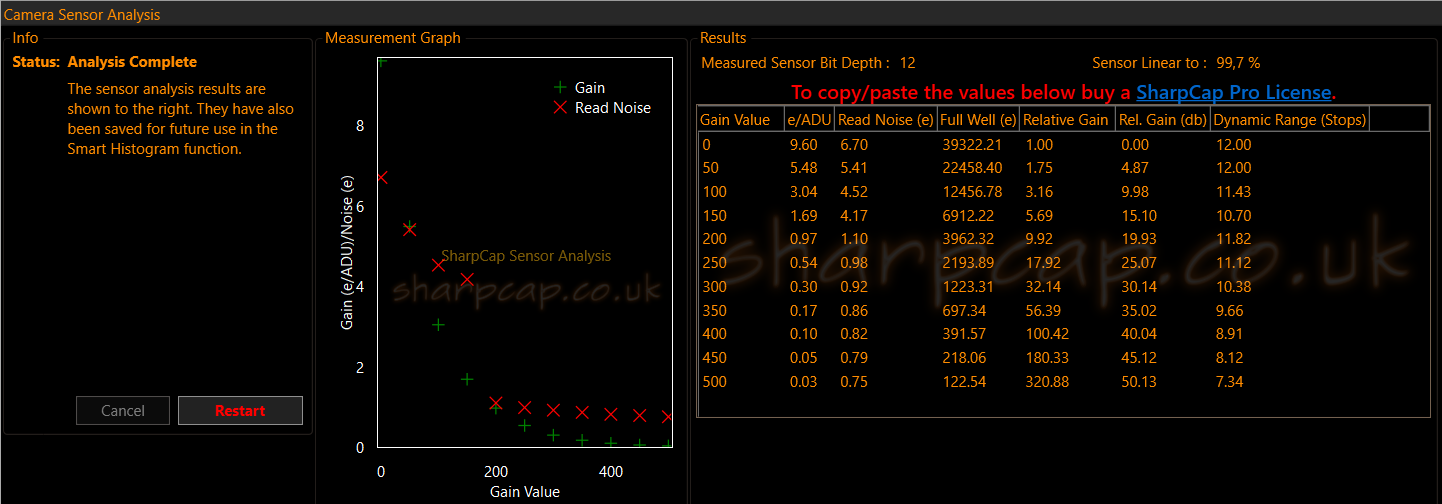Image resolution: width=1442 pixels, height=504 pixels.
Task: Click dynamic range value 11.82
Action: [x=1232, y=239]
